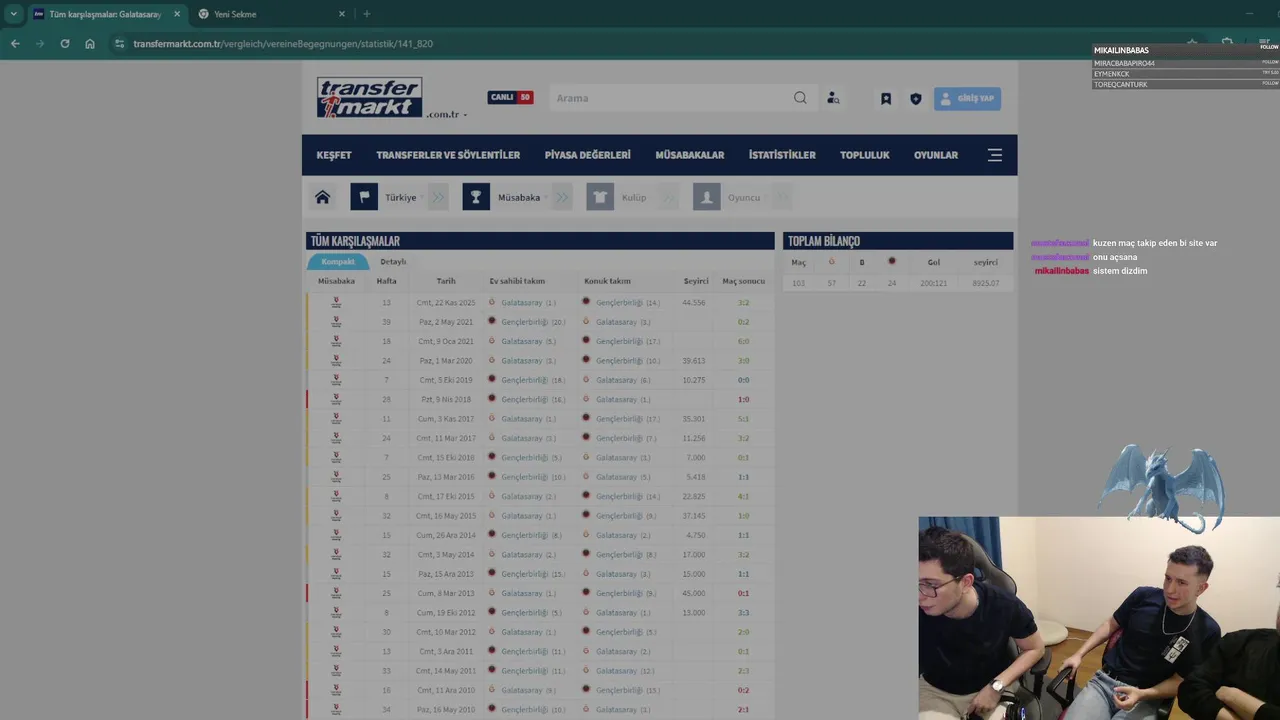The image size is (1280, 720).
Task: Open match result 4:1 from 17 Eki 2015
Action: (743, 496)
